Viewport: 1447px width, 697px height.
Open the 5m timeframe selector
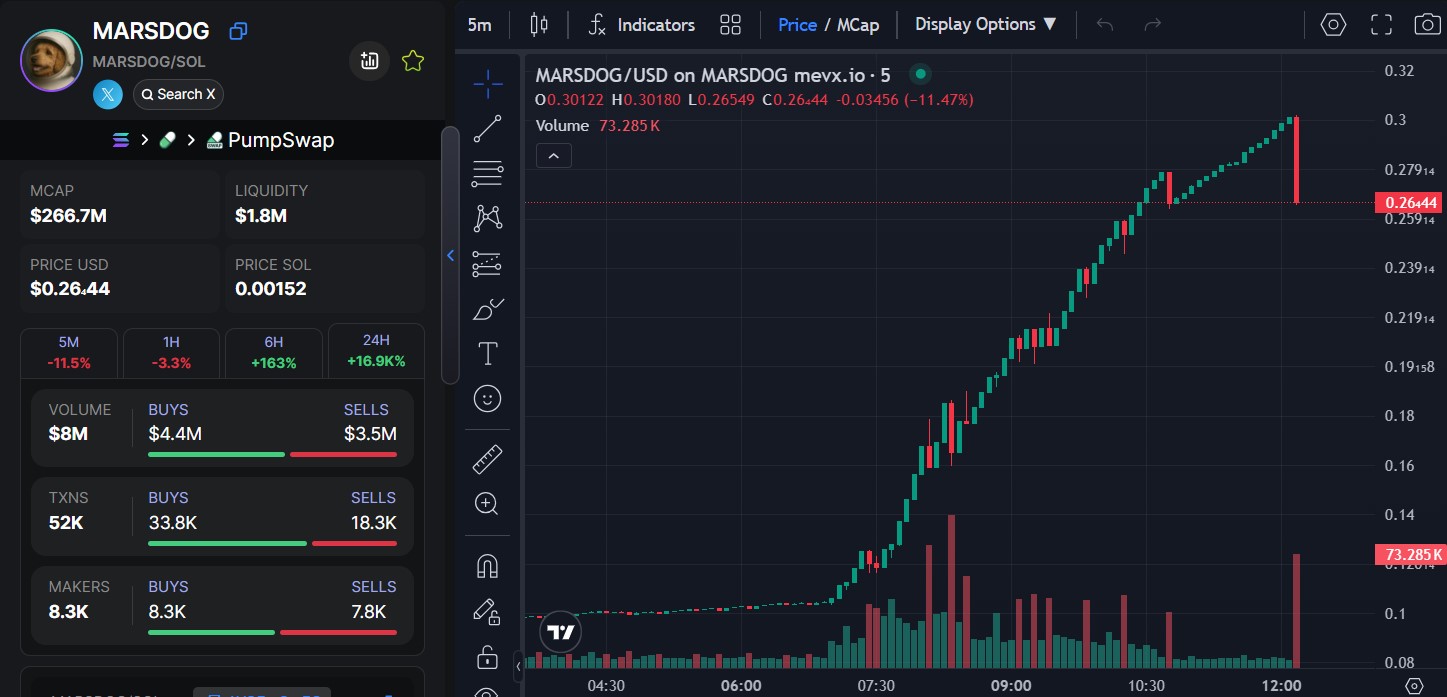pos(480,24)
